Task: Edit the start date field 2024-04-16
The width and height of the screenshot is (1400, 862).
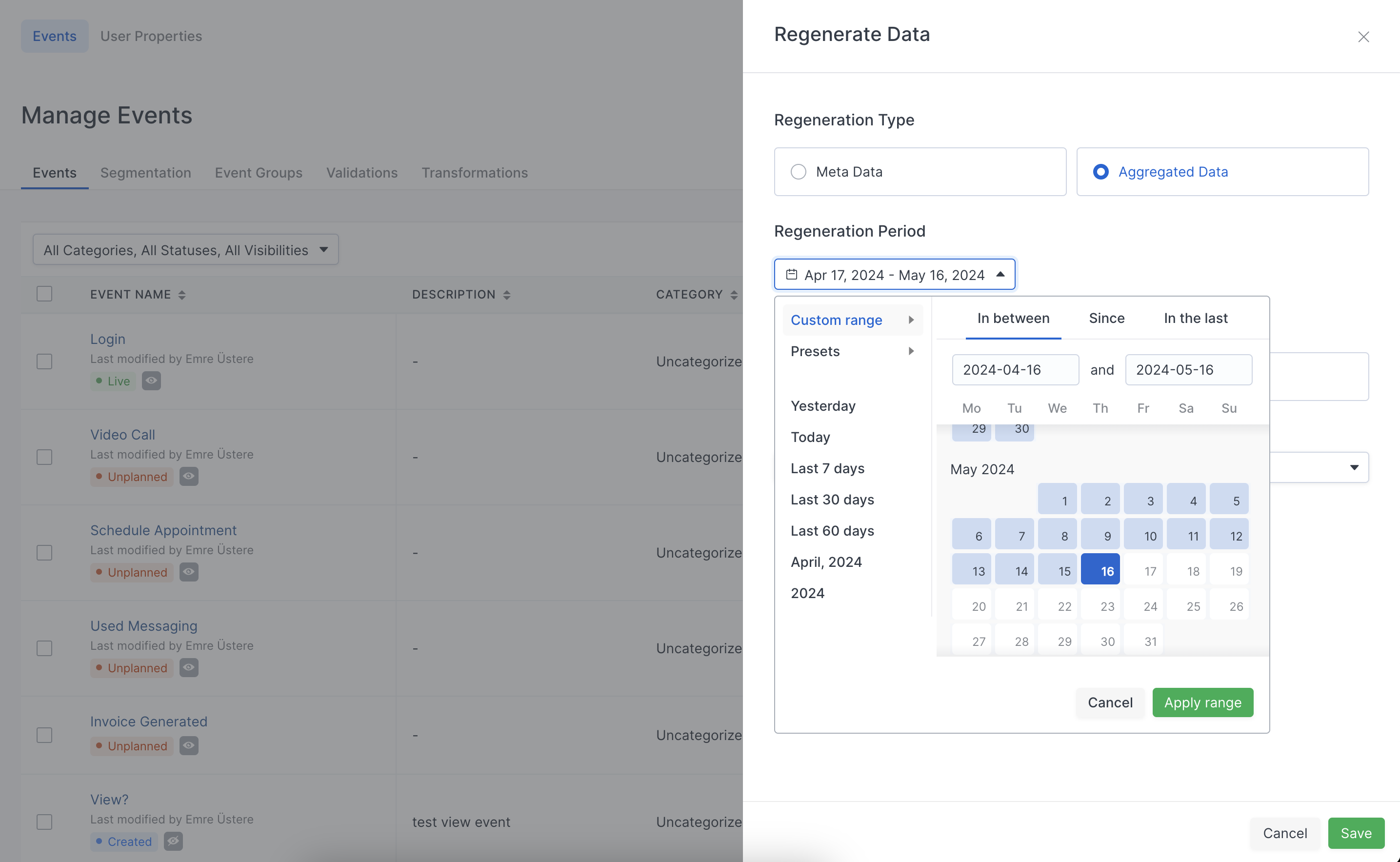Action: point(1015,369)
